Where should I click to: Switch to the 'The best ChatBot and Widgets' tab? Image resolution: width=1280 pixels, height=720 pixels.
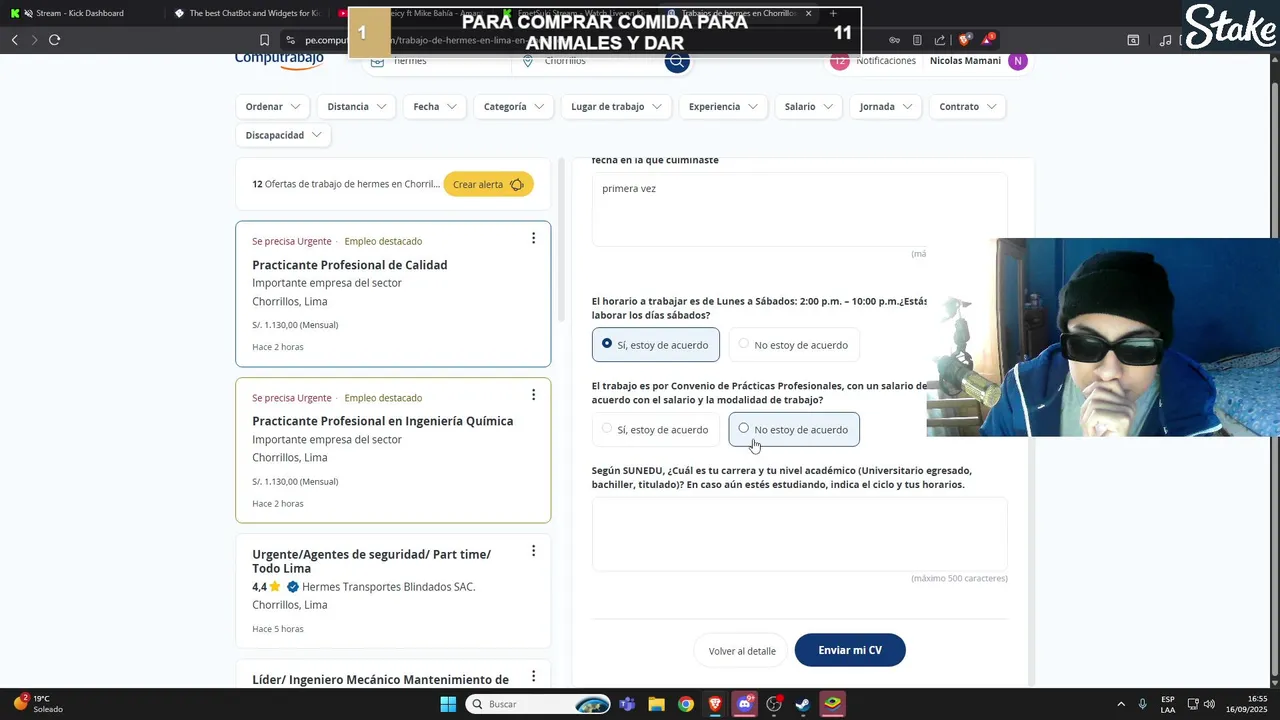point(250,13)
